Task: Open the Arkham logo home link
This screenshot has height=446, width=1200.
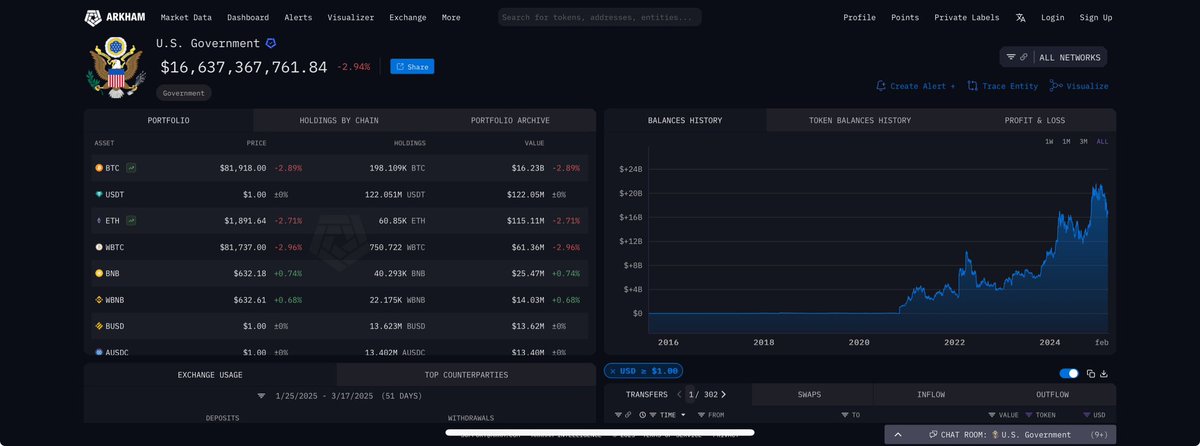Action: pos(113,17)
